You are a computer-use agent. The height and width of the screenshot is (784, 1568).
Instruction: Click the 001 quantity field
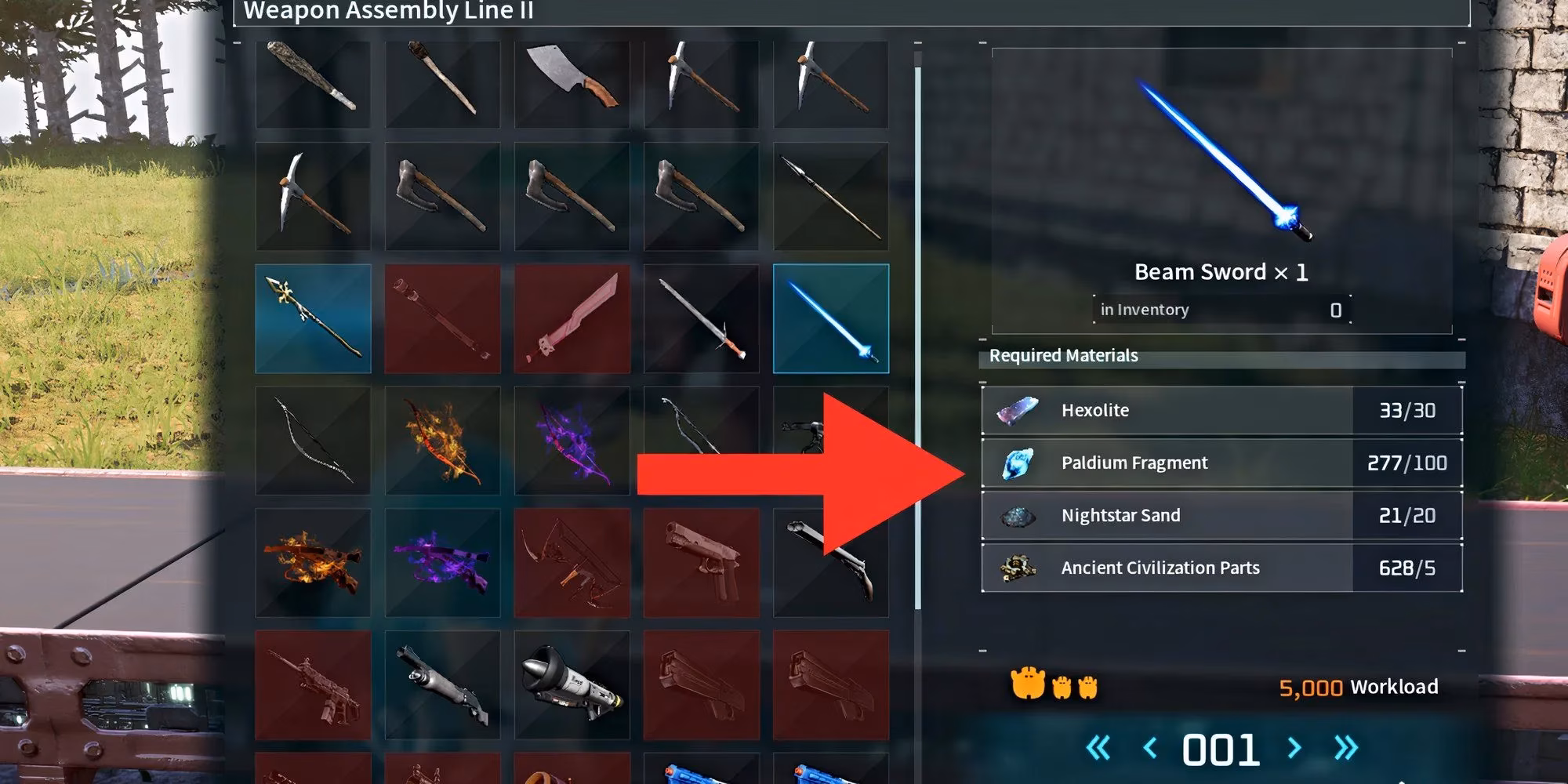pos(1221,750)
